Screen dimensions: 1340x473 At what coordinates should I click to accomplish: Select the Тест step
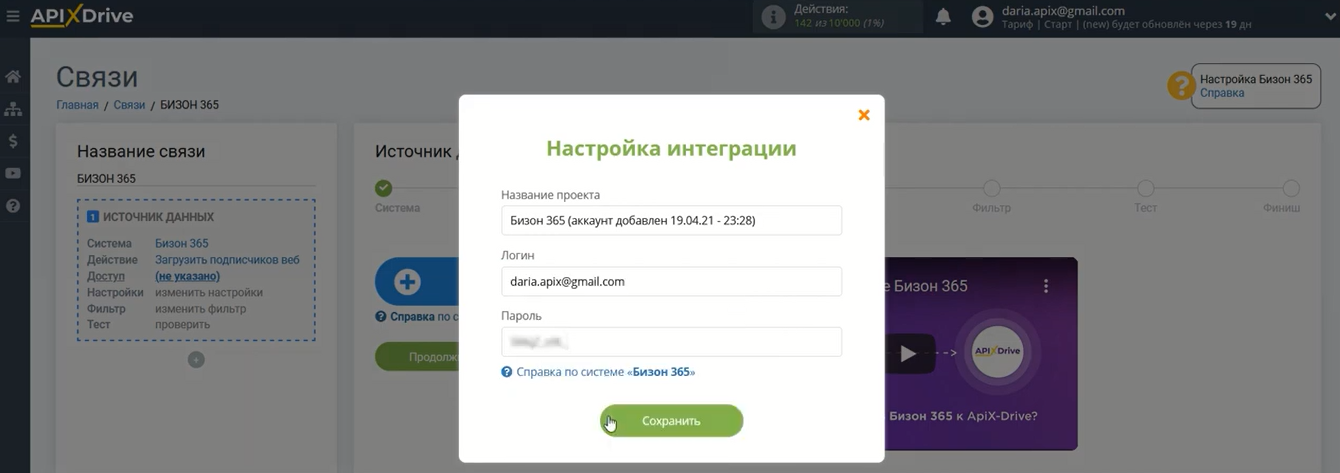pos(1146,188)
